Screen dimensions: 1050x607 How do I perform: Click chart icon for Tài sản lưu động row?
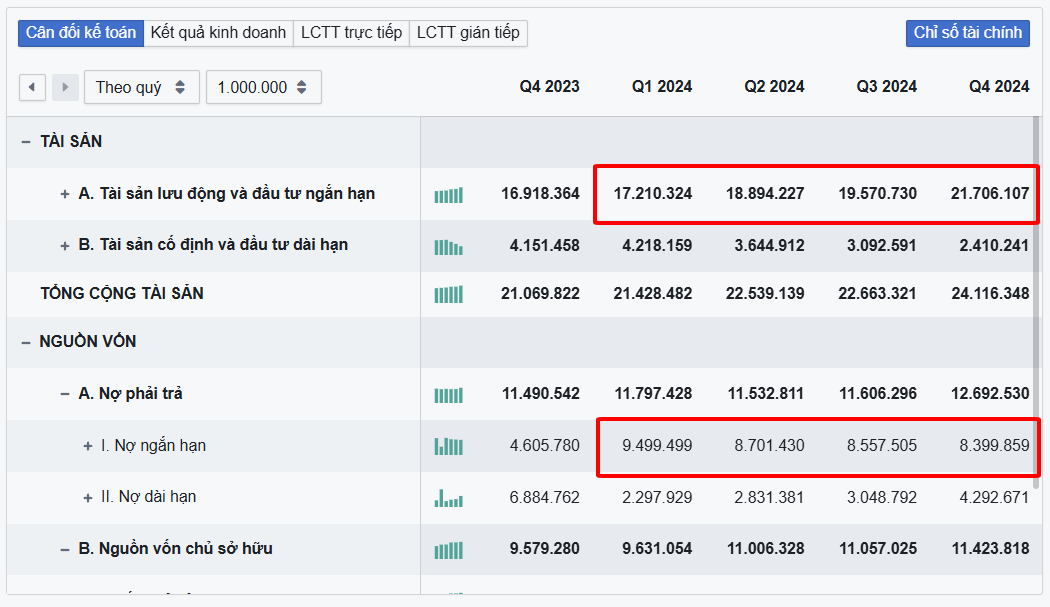[x=448, y=195]
